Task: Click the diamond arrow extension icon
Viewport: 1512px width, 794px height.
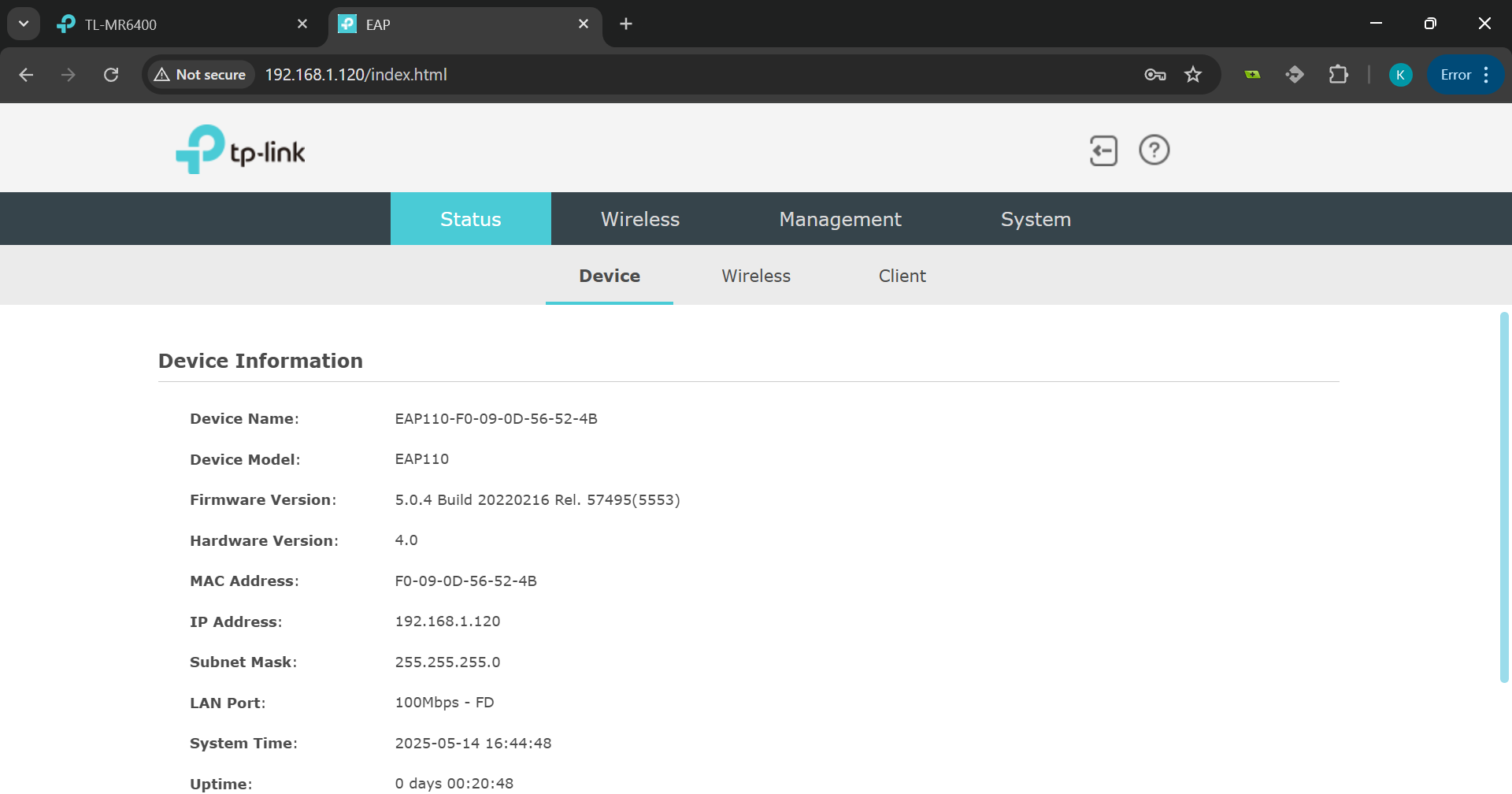Action: pos(1295,75)
